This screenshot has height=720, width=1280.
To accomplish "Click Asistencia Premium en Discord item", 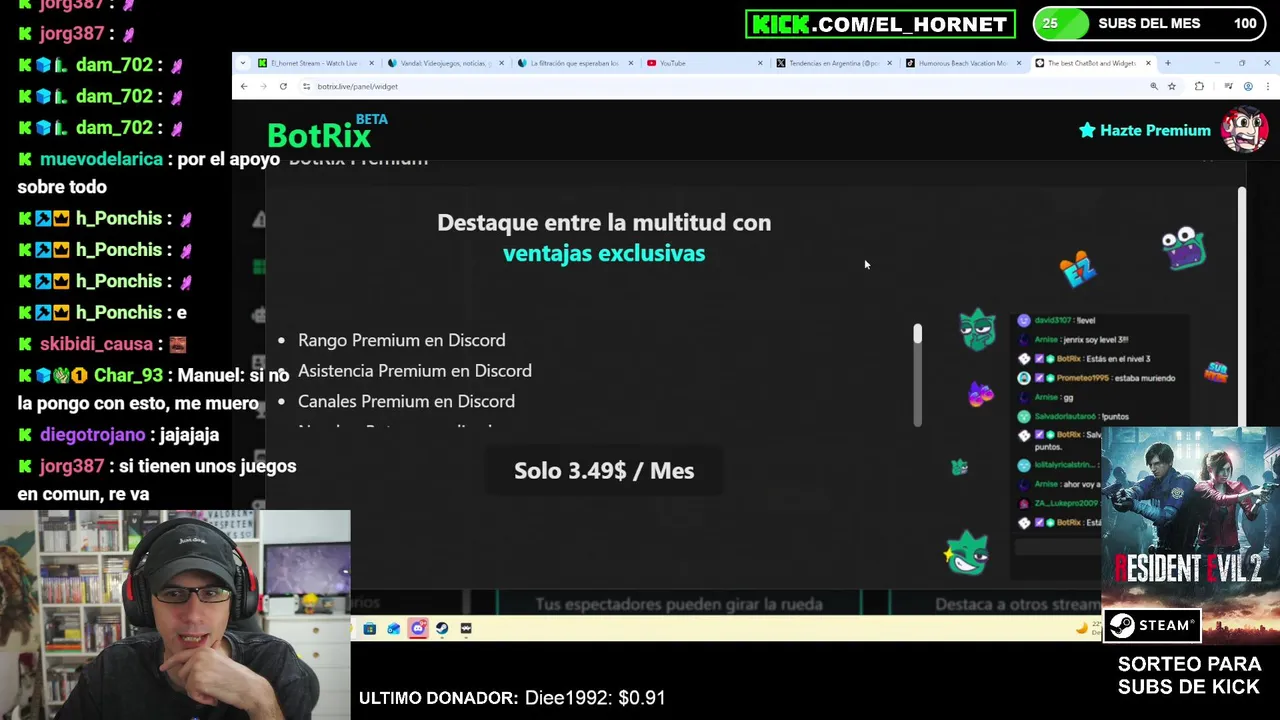I will pyautogui.click(x=414, y=370).
